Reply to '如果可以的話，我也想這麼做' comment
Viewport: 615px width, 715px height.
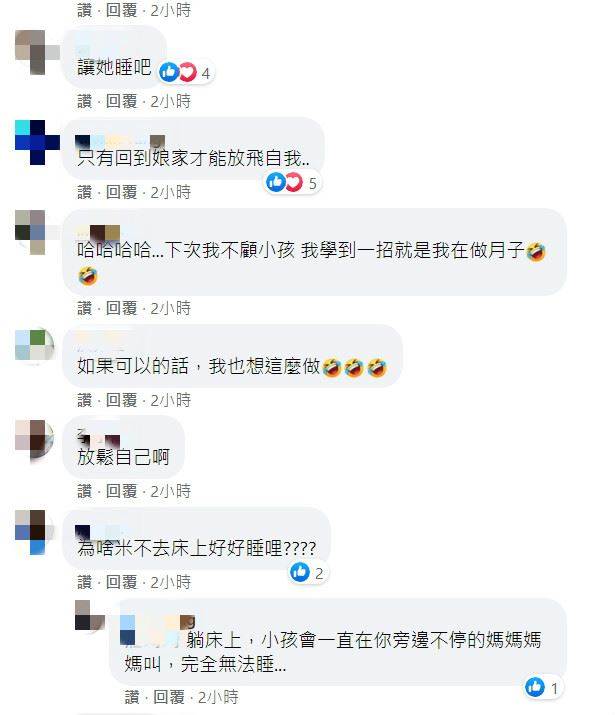(121, 400)
